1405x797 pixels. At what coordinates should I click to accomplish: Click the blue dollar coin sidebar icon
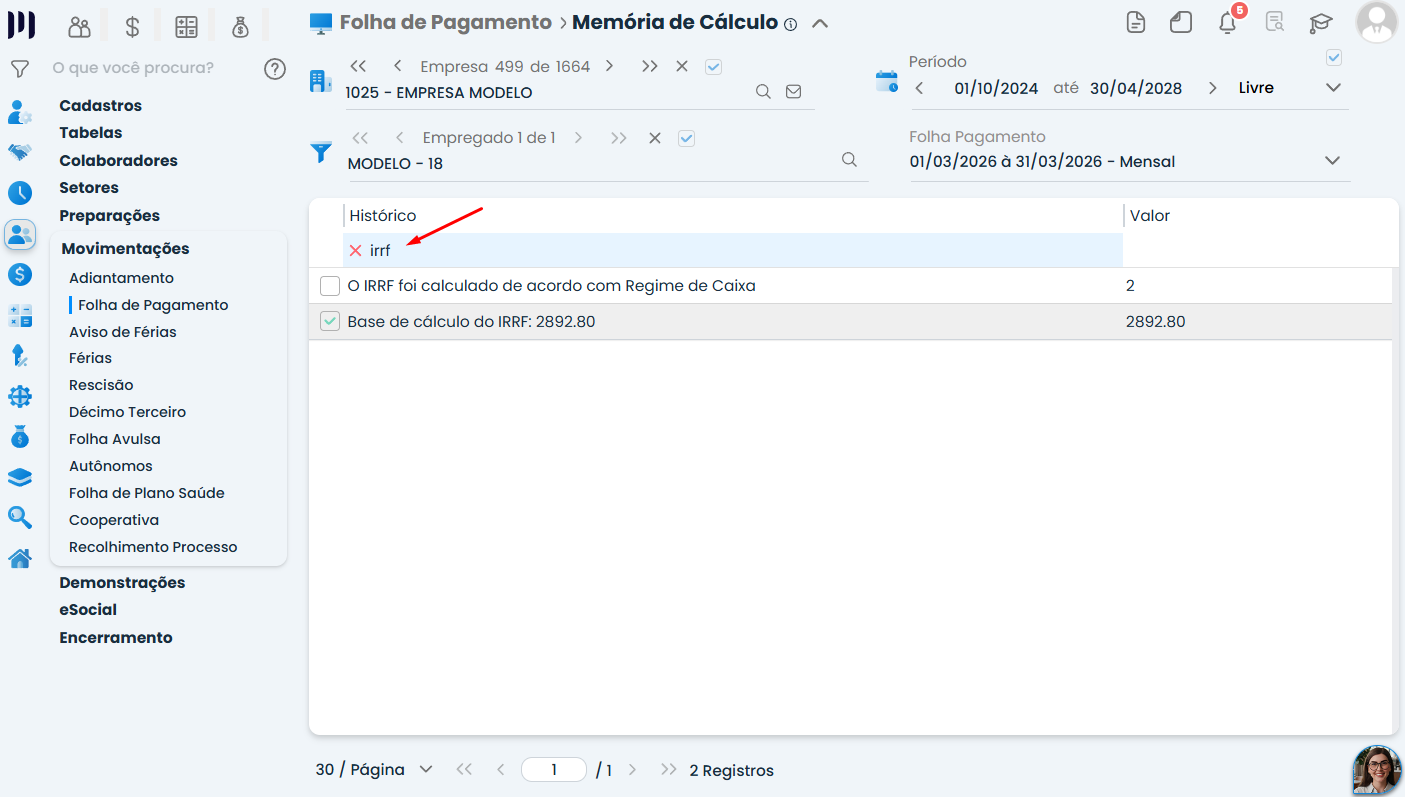[x=19, y=274]
